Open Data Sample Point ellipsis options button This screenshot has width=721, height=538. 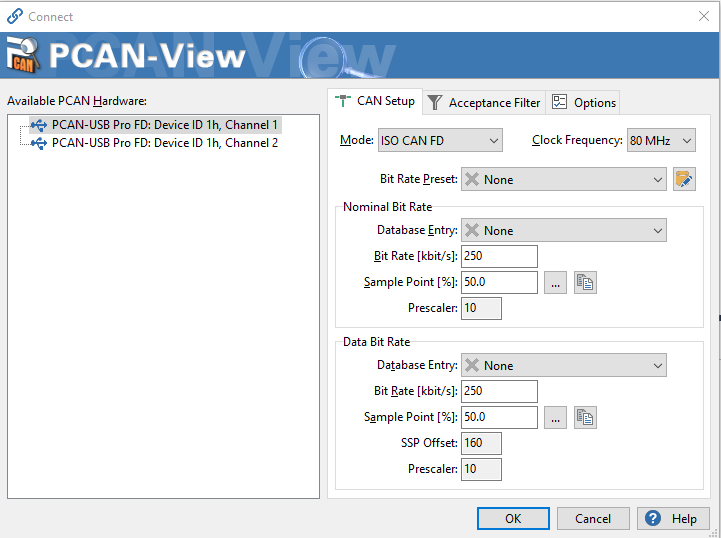point(555,418)
